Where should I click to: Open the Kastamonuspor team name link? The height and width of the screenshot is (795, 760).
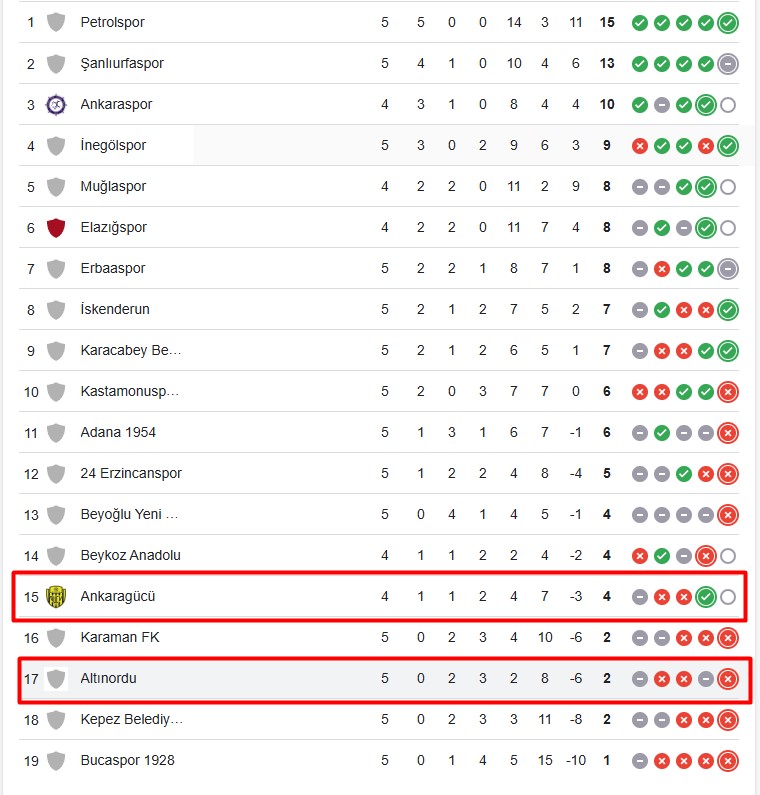(129, 391)
